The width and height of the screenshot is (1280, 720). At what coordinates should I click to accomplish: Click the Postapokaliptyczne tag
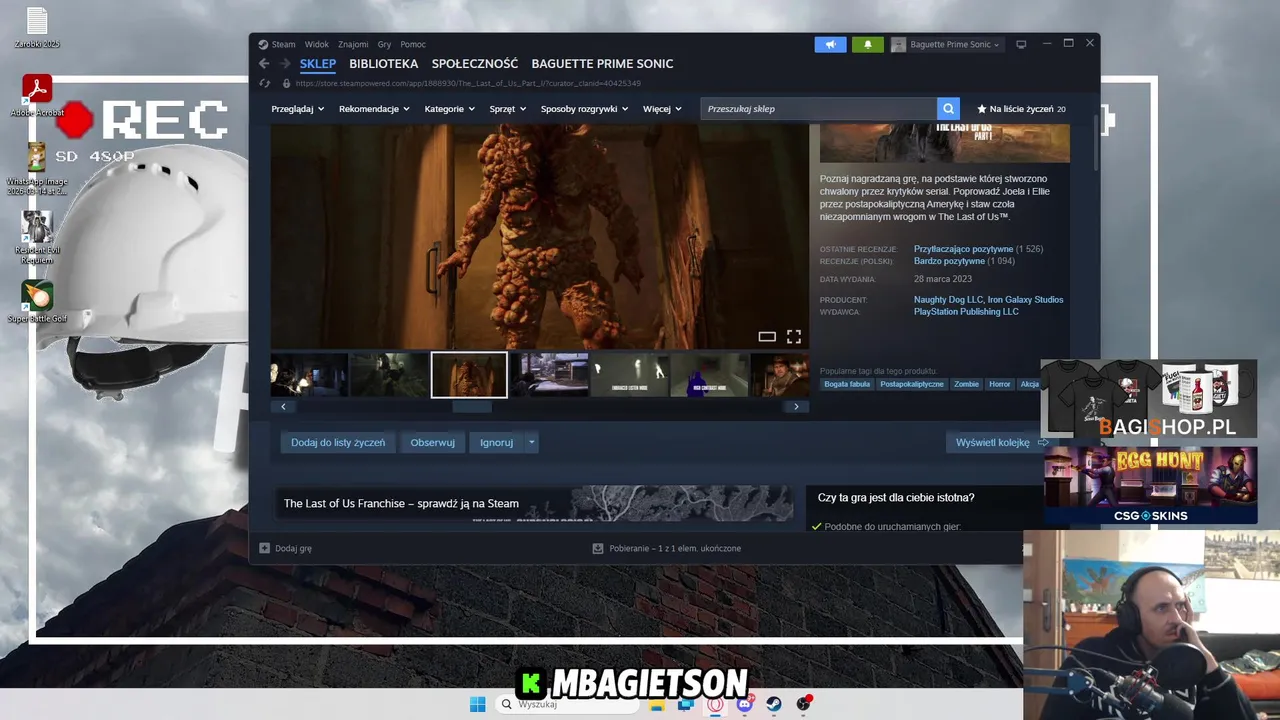[912, 384]
